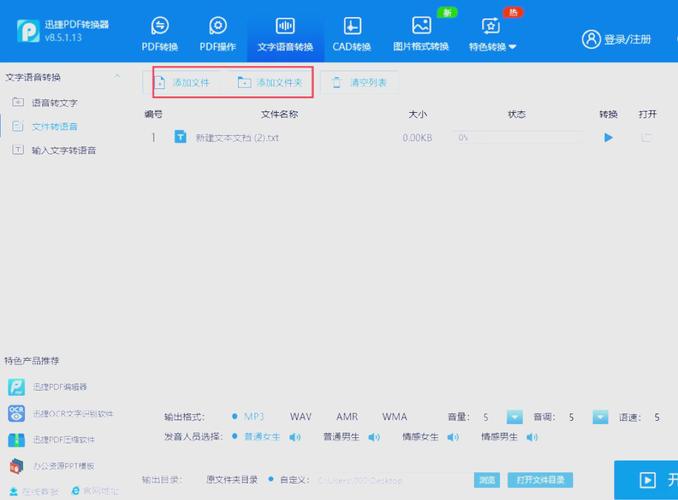Click the PDF转换 circular arrows icon

[x=160, y=26]
